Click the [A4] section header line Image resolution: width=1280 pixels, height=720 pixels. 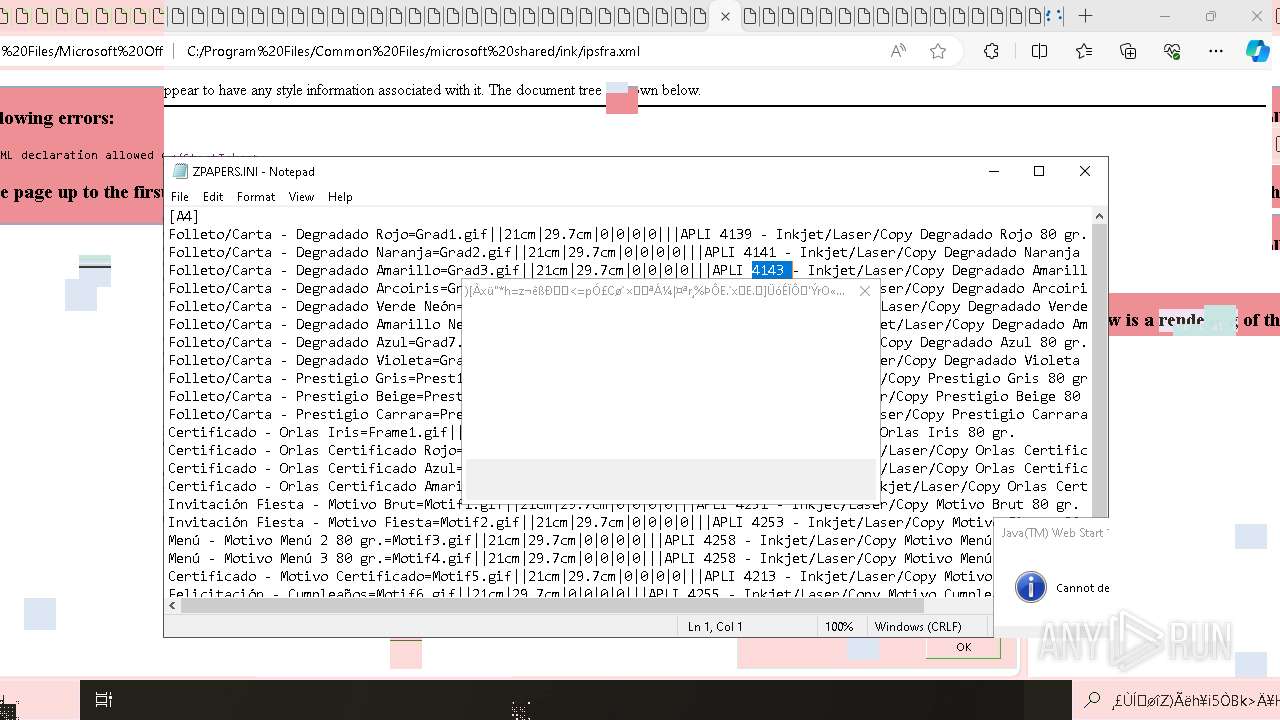pyautogui.click(x=184, y=216)
